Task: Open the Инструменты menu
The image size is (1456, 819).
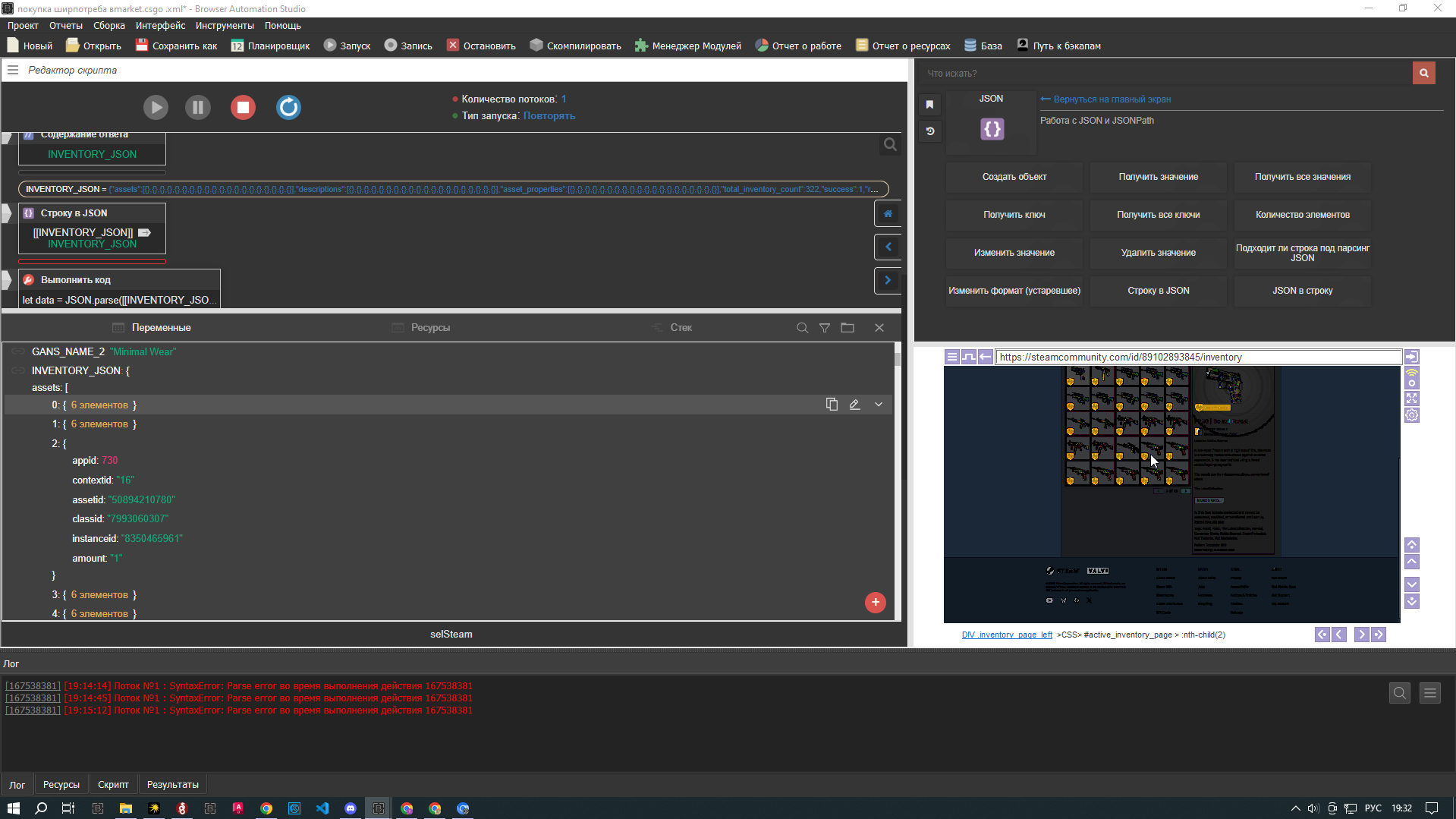Action: coord(224,26)
